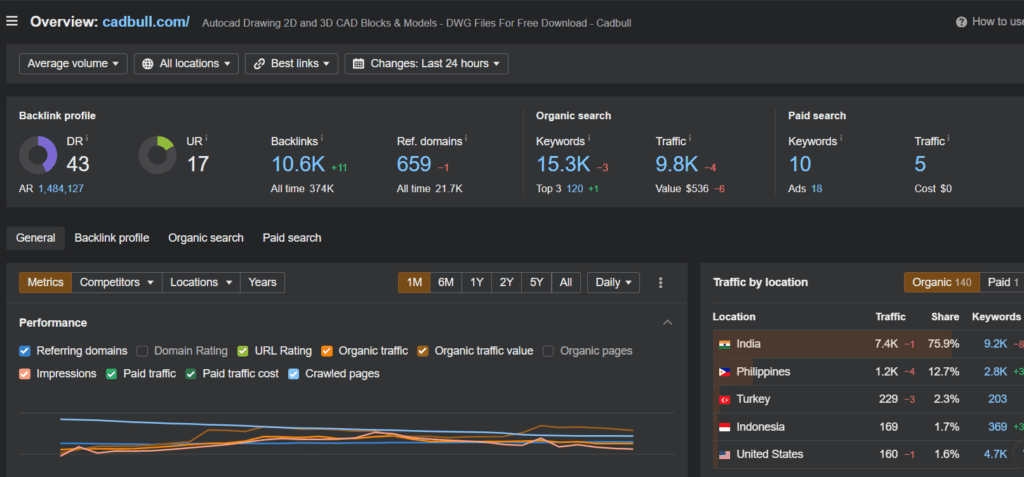This screenshot has width=1024, height=477.
Task: Select Organic traffic by location
Action: (942, 282)
